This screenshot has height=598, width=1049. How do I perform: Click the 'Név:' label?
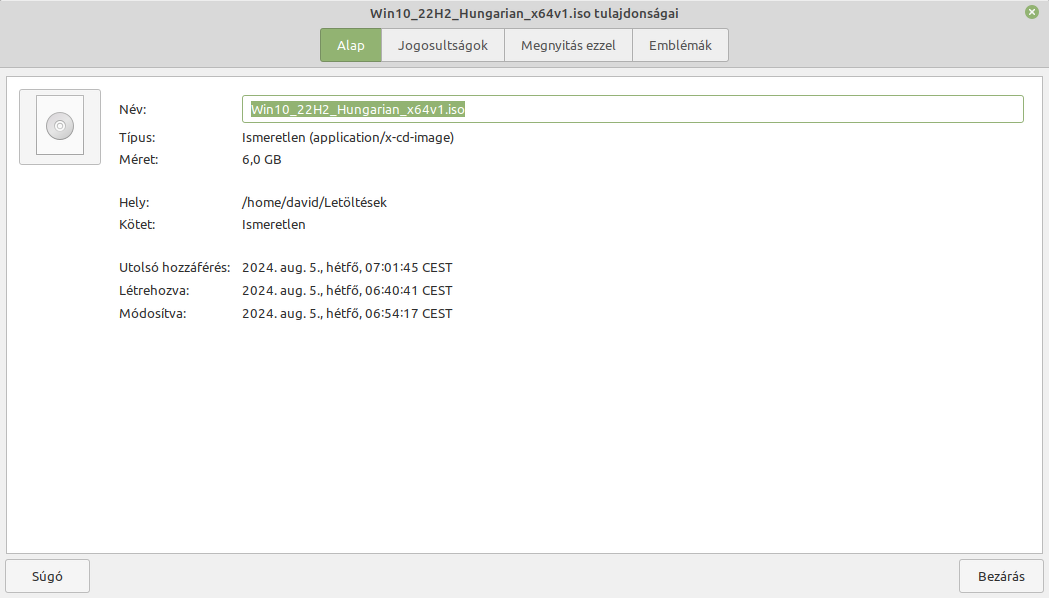point(132,110)
